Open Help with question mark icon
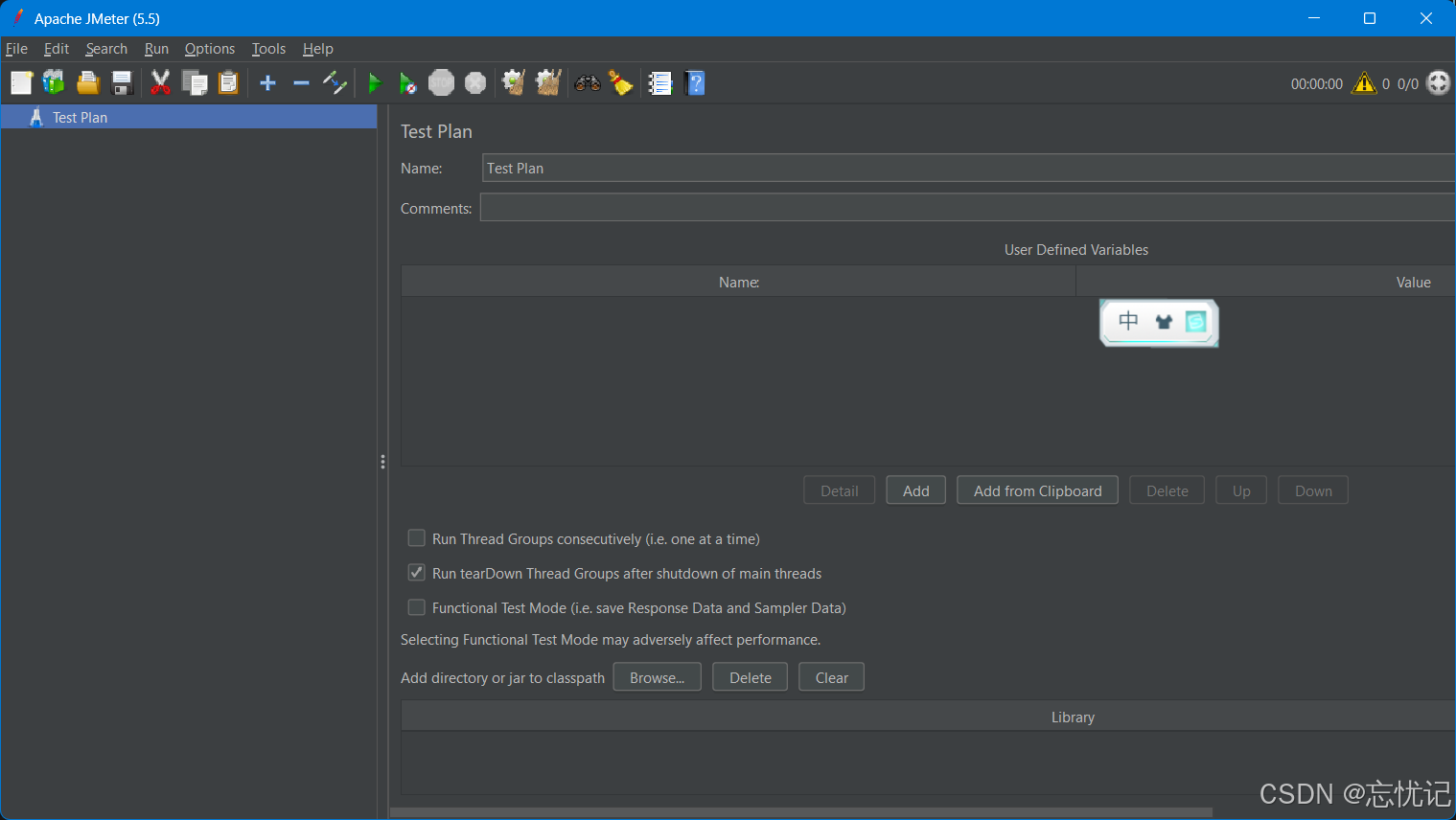The width and height of the screenshot is (1456, 820). (x=696, y=83)
